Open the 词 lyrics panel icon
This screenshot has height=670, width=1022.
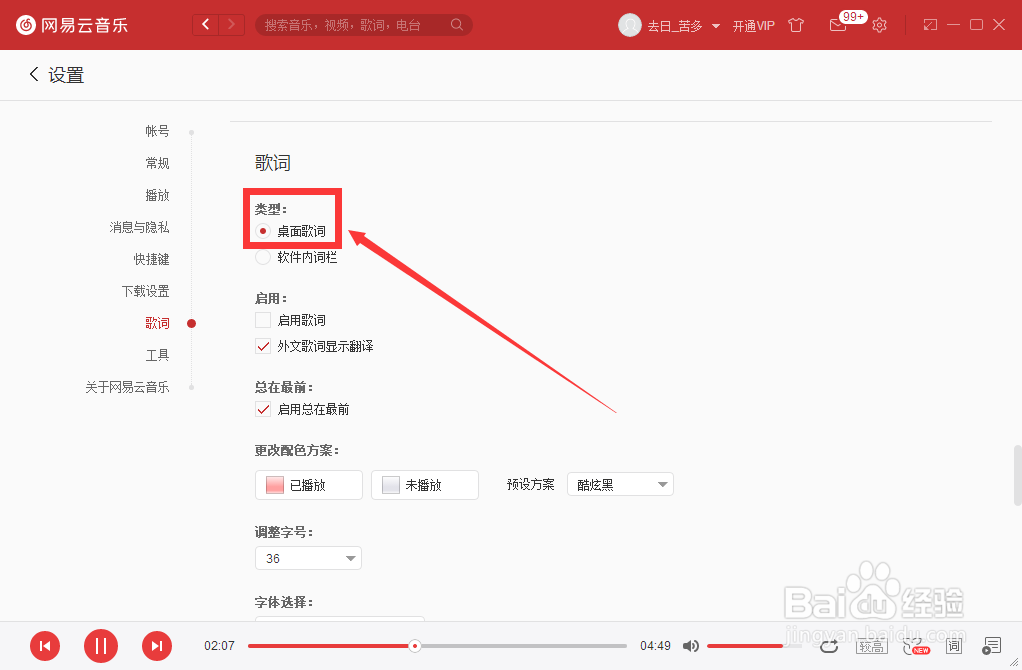coord(953,647)
